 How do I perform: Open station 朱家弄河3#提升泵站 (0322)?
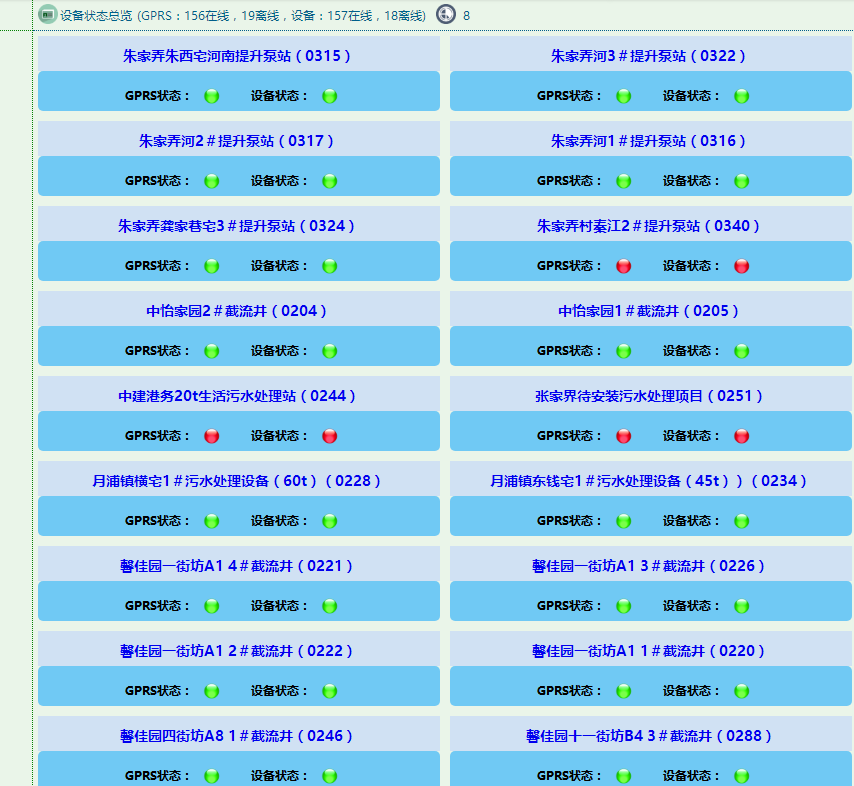pyautogui.click(x=648, y=56)
